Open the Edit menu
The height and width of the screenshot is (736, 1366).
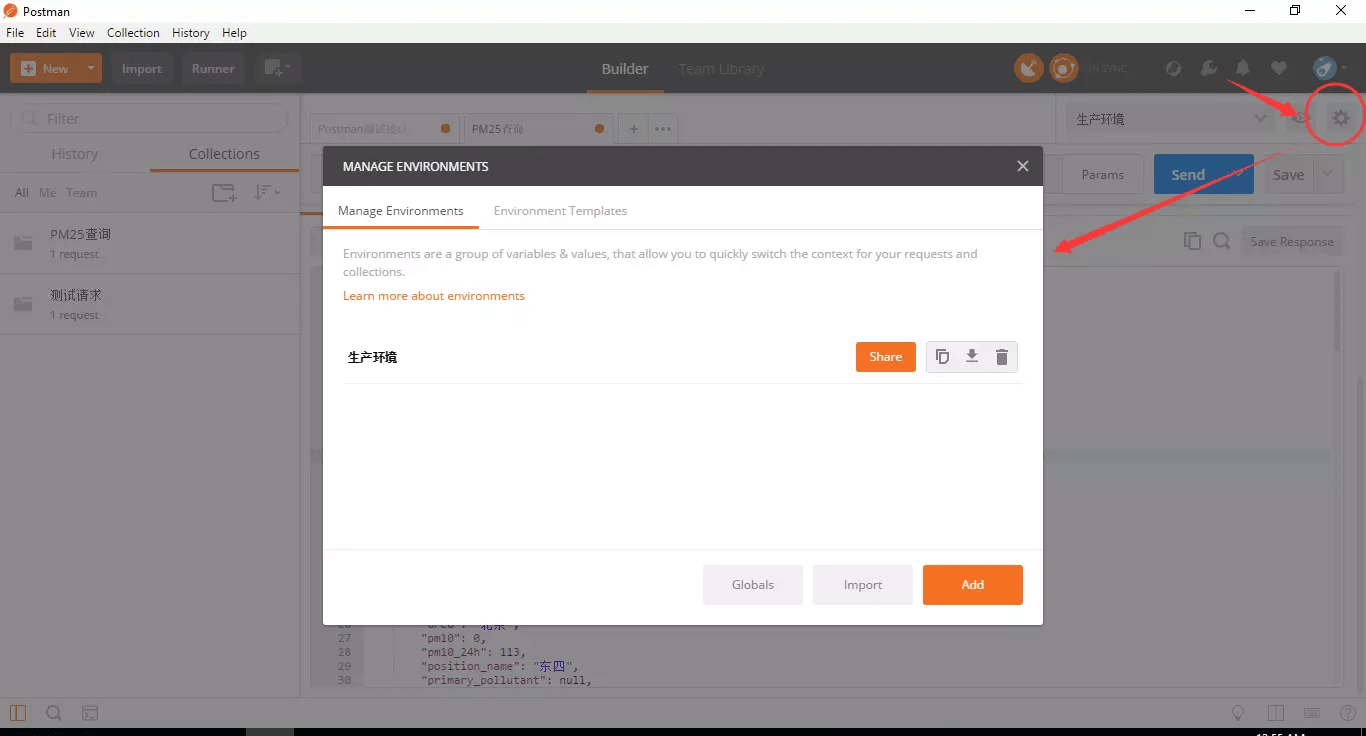[x=46, y=33]
